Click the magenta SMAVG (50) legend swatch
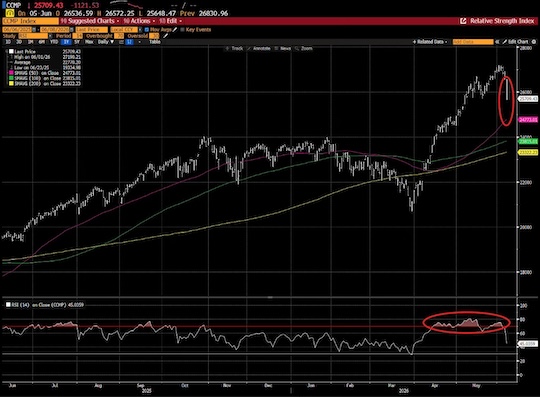 (x=11, y=73)
